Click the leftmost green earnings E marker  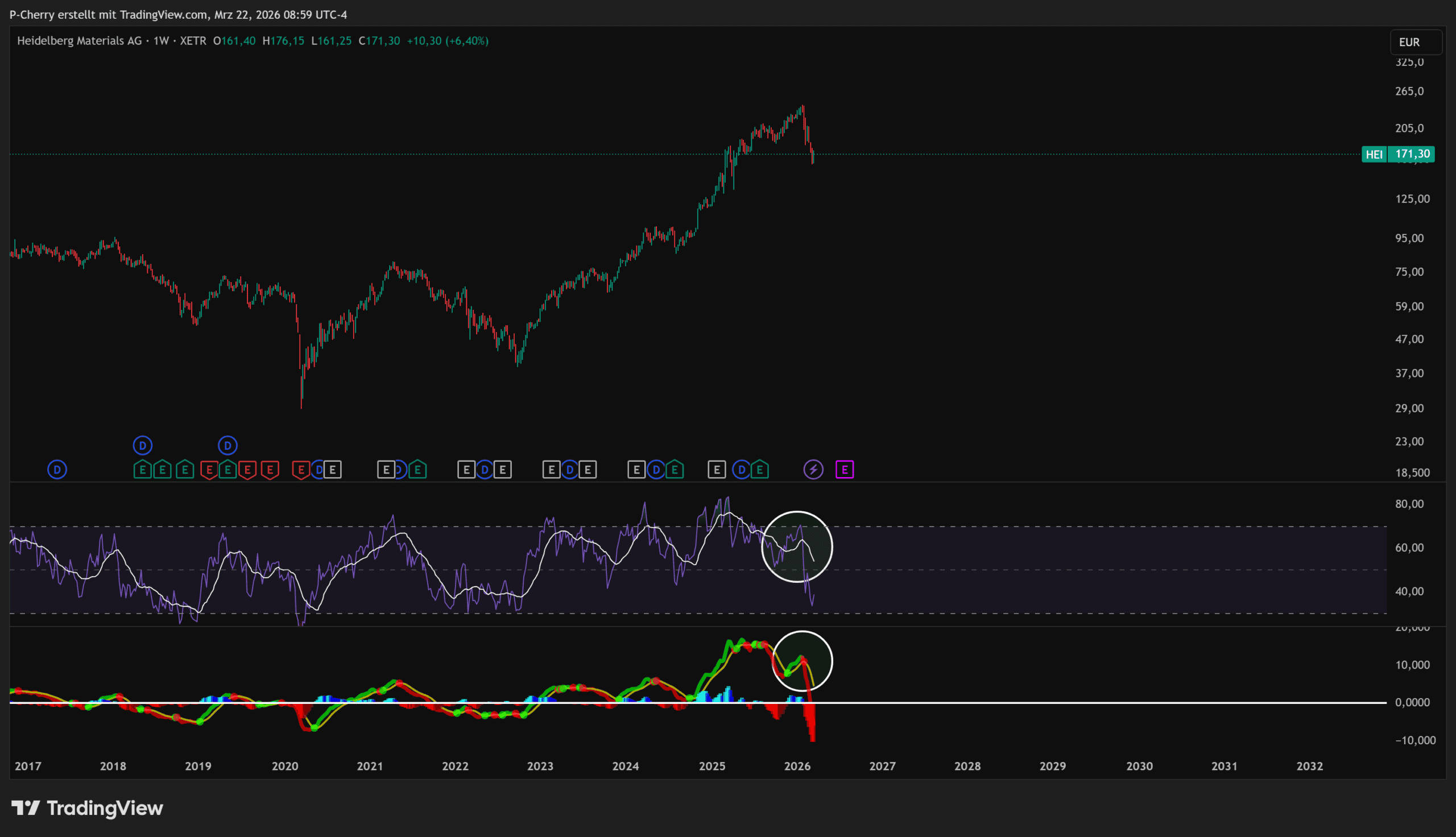142,470
